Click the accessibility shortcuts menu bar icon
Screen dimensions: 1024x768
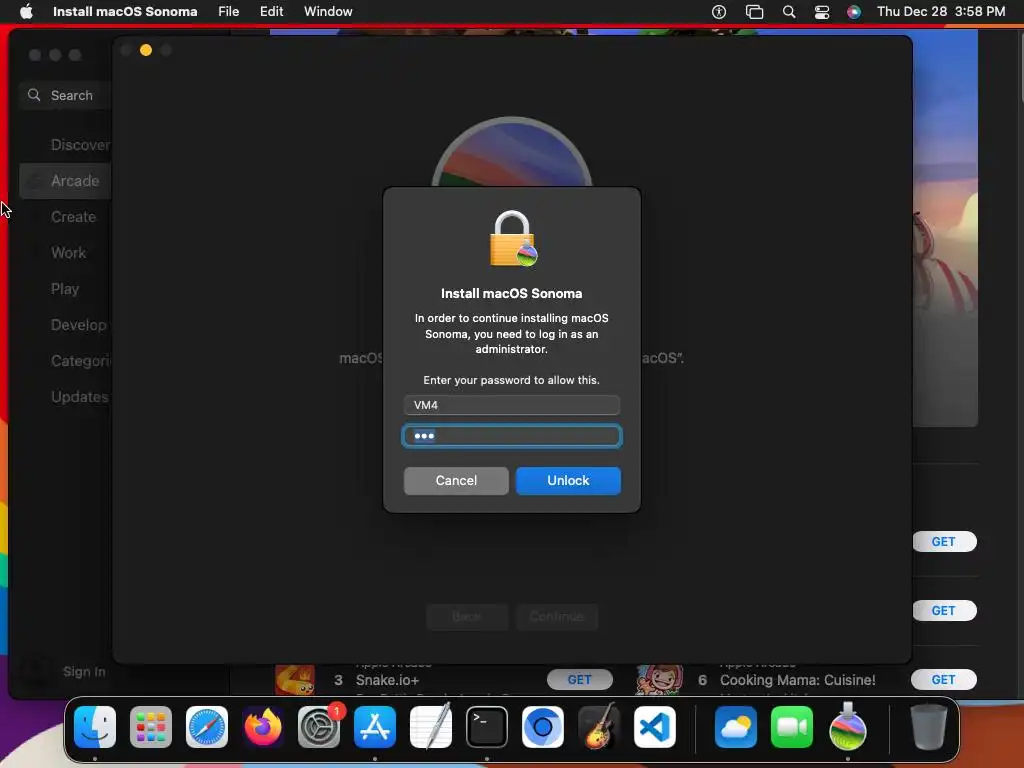[x=719, y=12]
